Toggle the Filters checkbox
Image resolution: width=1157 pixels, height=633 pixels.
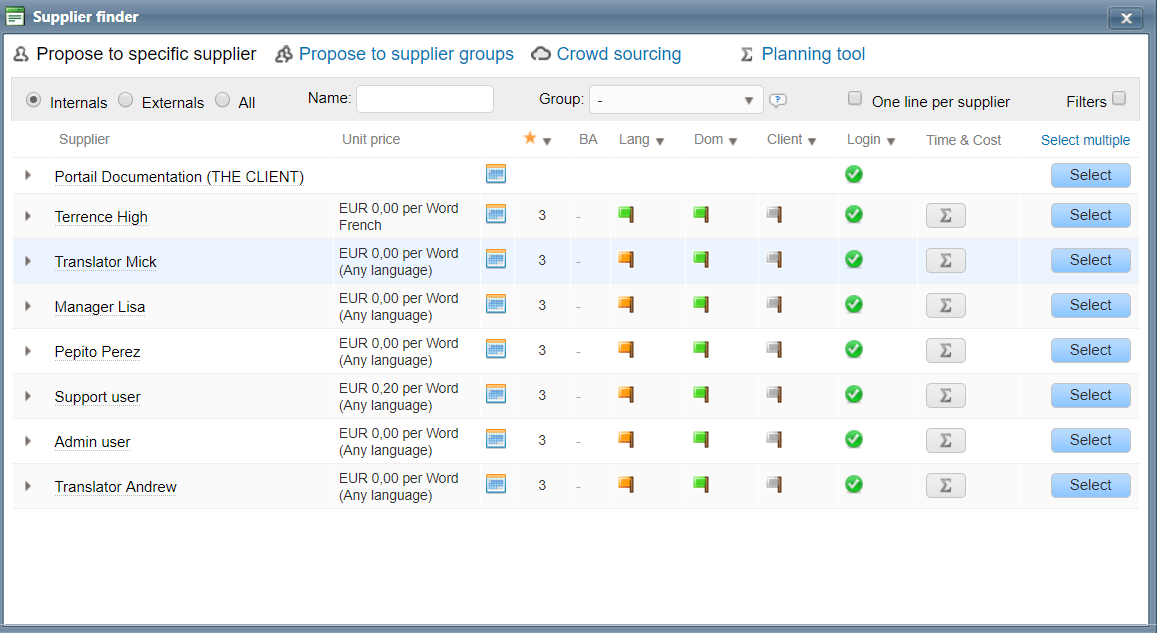pyautogui.click(x=1119, y=98)
